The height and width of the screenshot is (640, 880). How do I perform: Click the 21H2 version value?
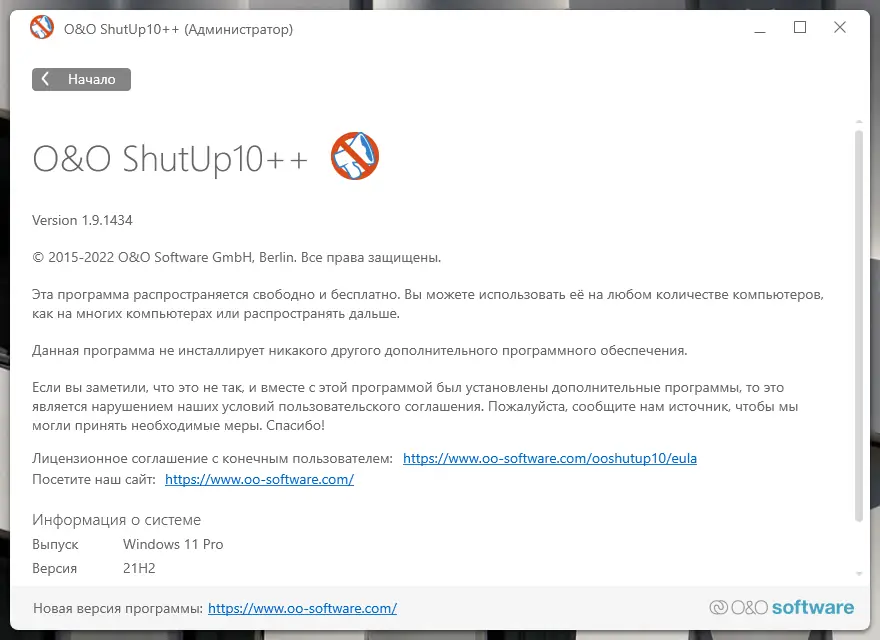tap(139, 568)
